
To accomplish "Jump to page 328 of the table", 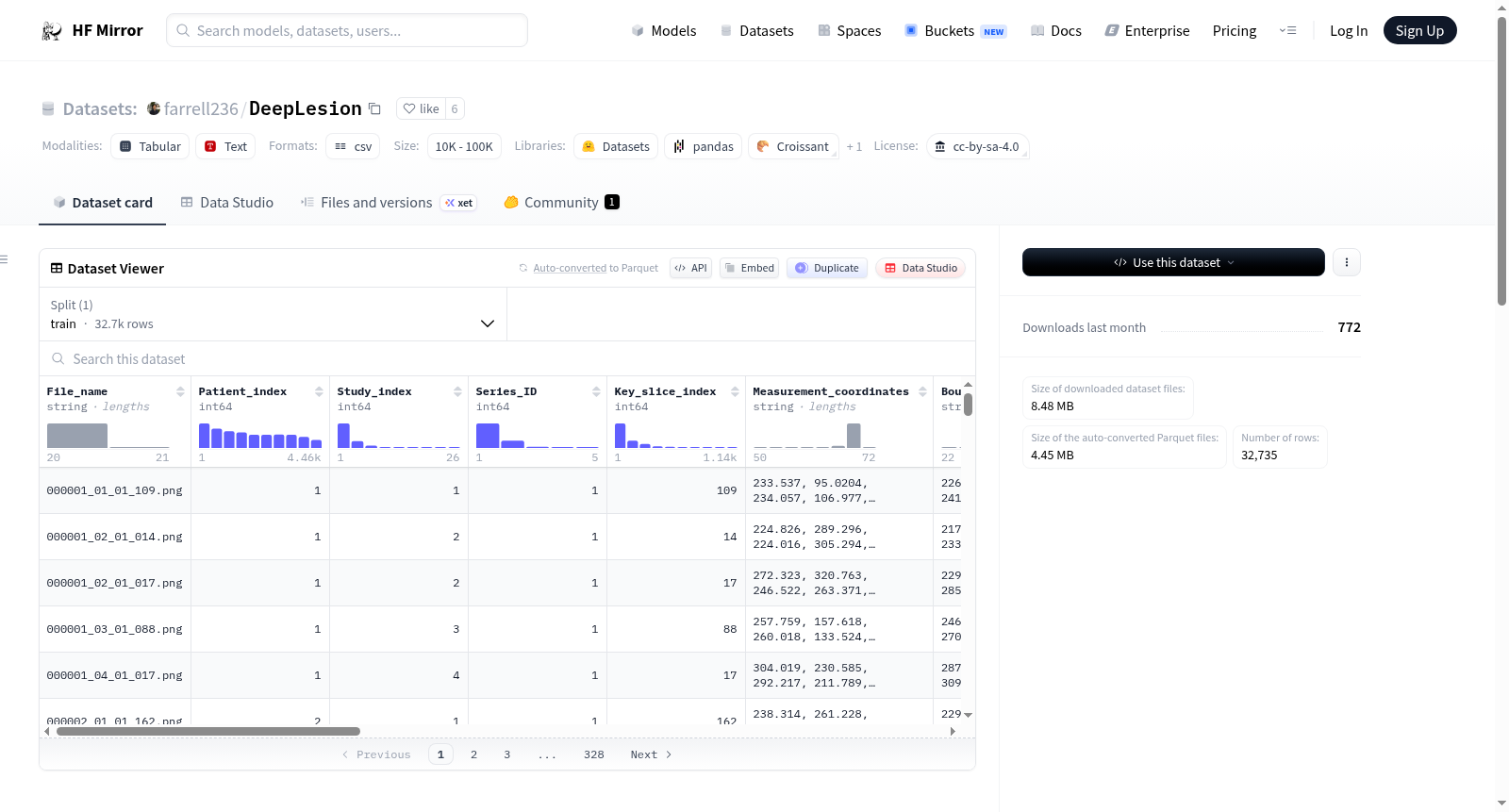I will pos(594,754).
